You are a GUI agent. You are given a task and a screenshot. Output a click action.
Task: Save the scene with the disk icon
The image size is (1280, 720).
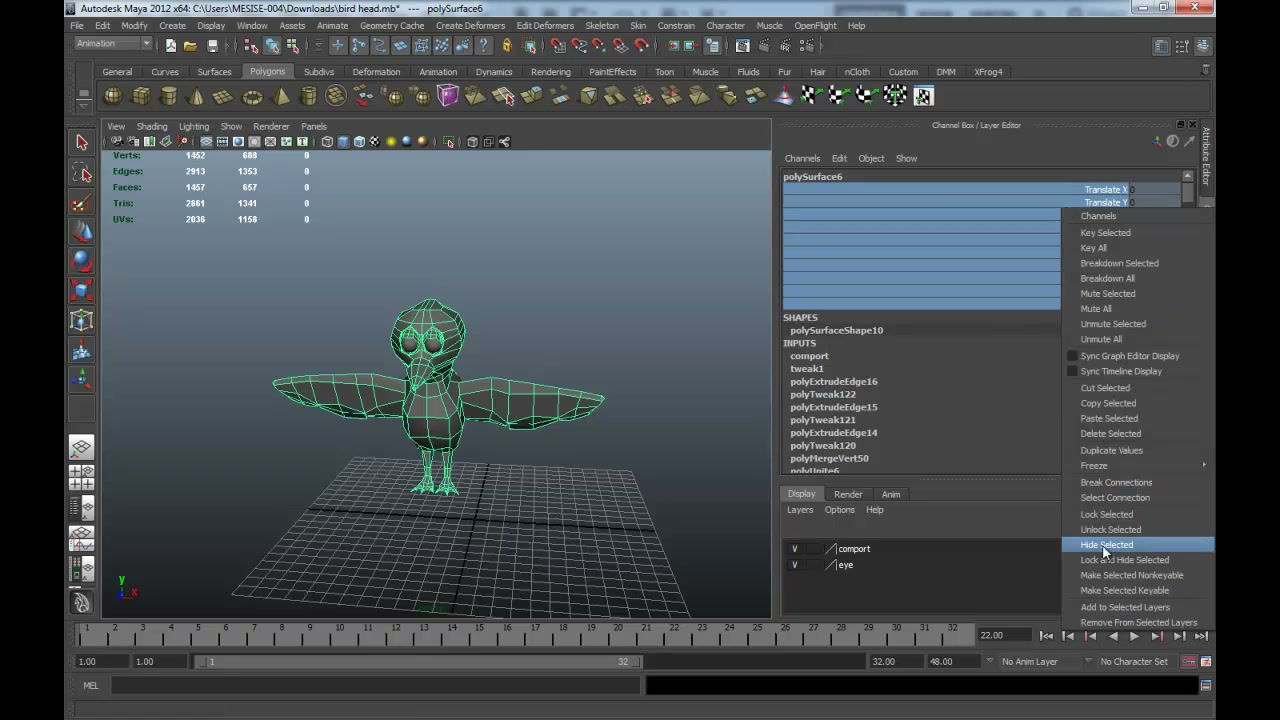pyautogui.click(x=212, y=46)
